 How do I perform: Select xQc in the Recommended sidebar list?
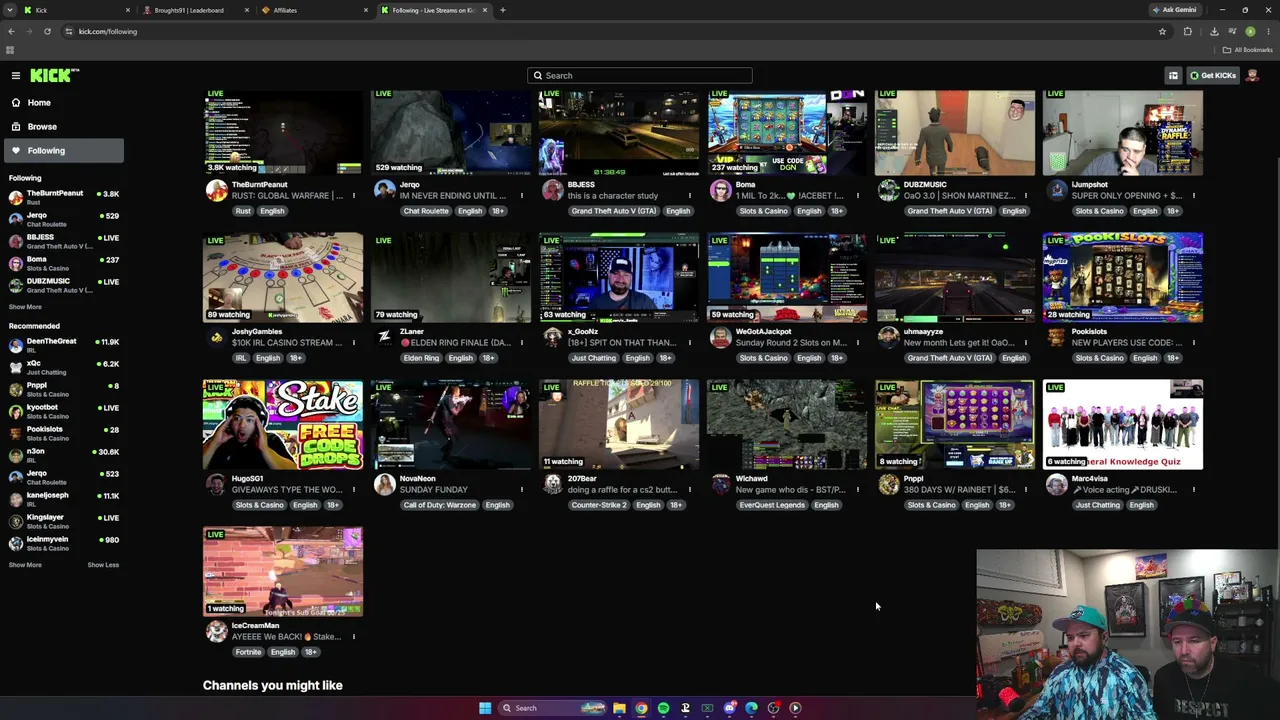click(x=64, y=368)
